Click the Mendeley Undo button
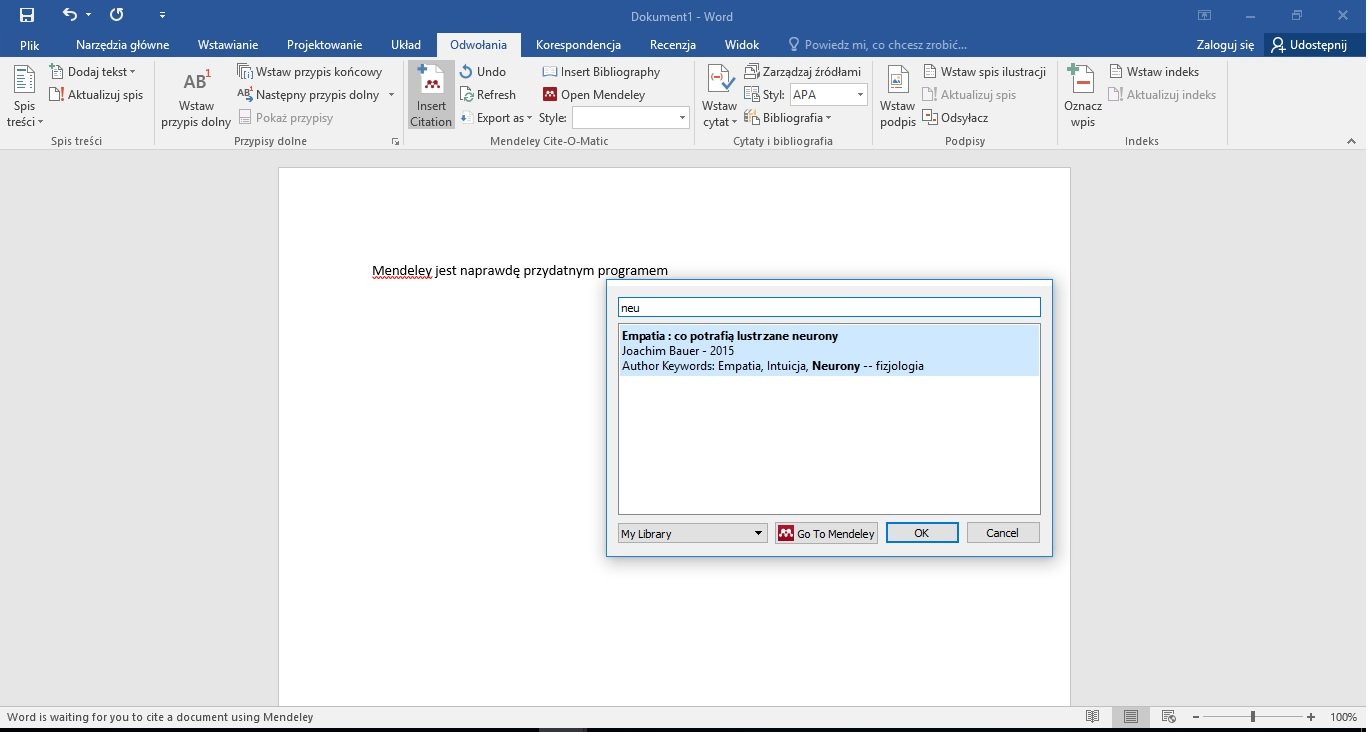The width and height of the screenshot is (1368, 732). pyautogui.click(x=483, y=72)
